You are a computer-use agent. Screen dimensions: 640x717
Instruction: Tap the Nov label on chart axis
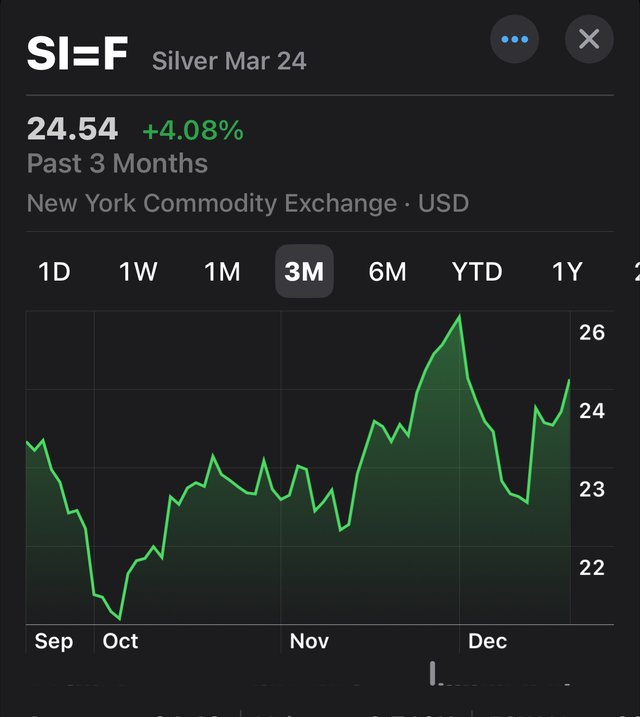pos(309,641)
